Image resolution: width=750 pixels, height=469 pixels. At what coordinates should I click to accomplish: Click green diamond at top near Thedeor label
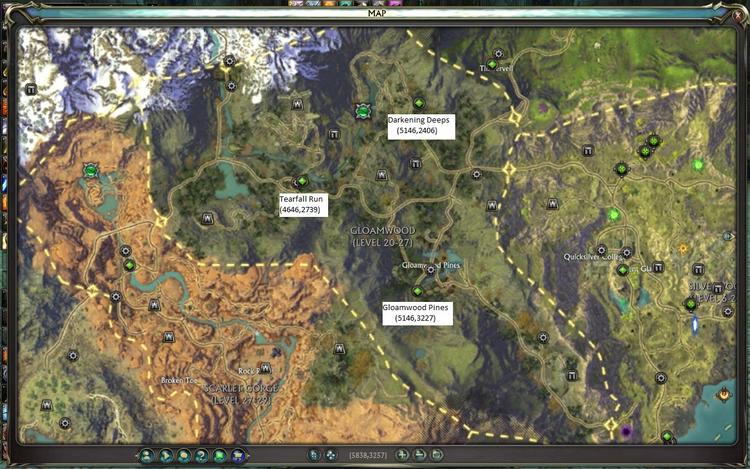[492, 65]
